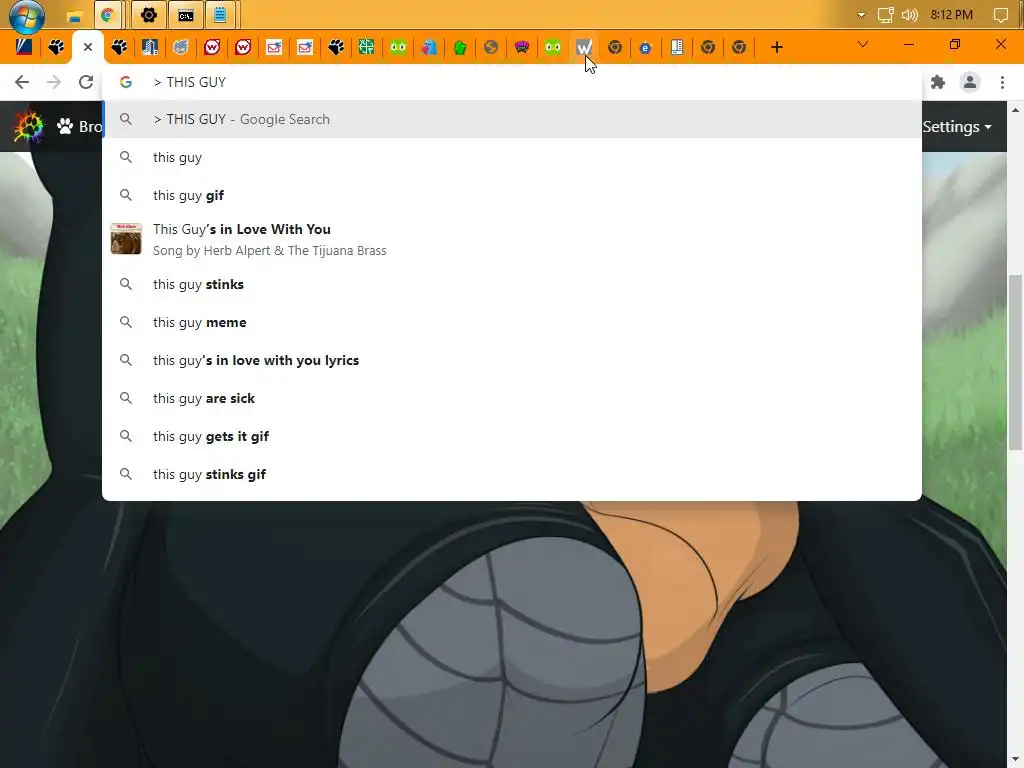This screenshot has width=1024, height=768.
Task: Switch to the book page icon tab
Action: pyautogui.click(x=677, y=47)
